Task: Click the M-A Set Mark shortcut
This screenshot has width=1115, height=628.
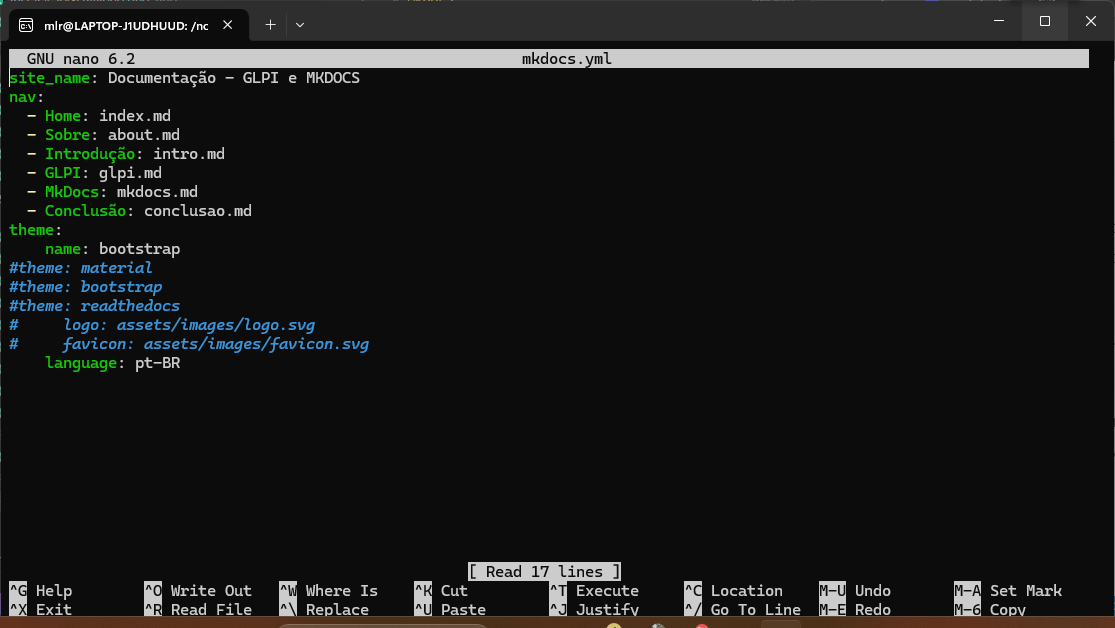Action: click(x=1008, y=591)
